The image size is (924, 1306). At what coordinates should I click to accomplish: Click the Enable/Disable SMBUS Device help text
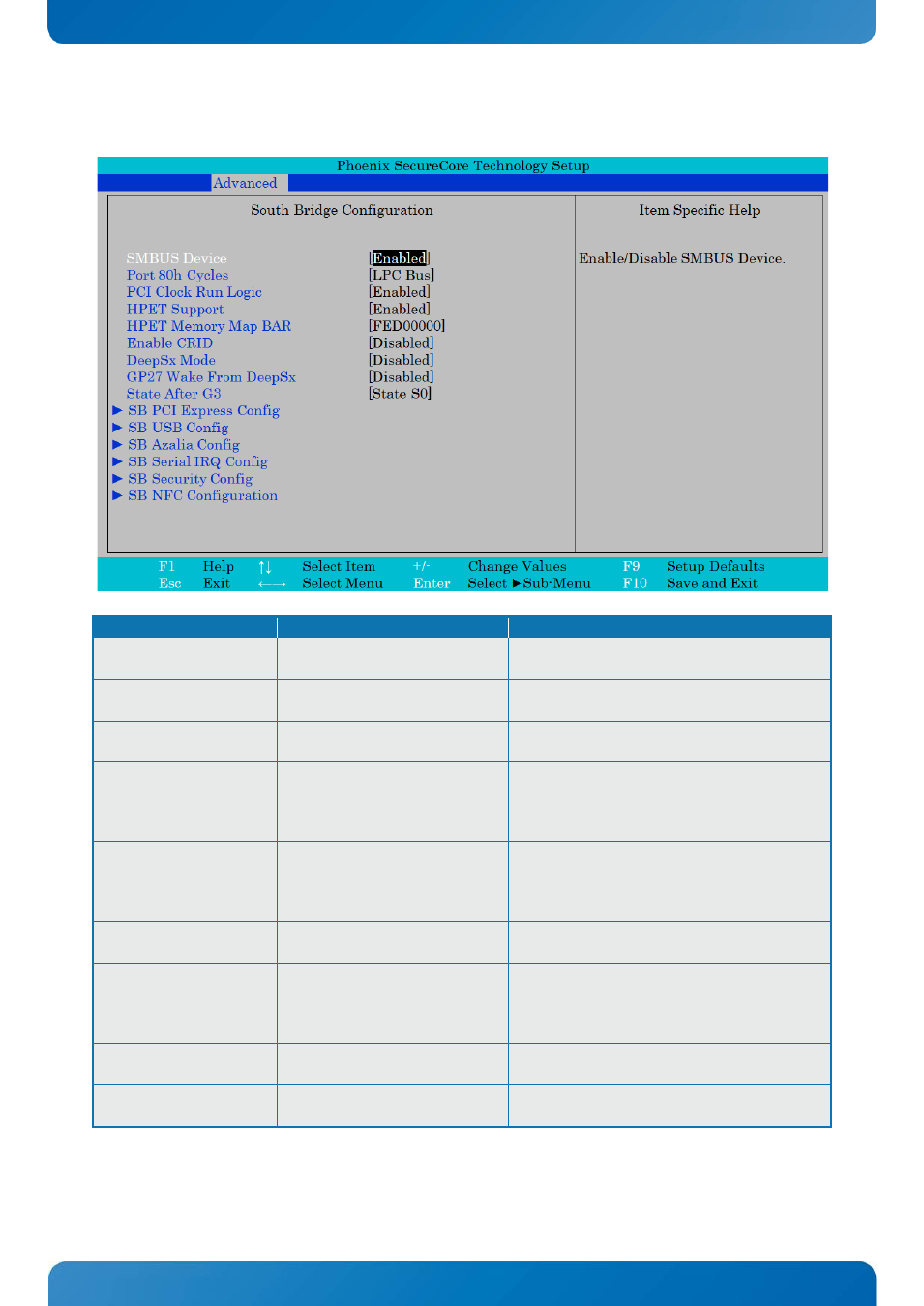pos(682,258)
